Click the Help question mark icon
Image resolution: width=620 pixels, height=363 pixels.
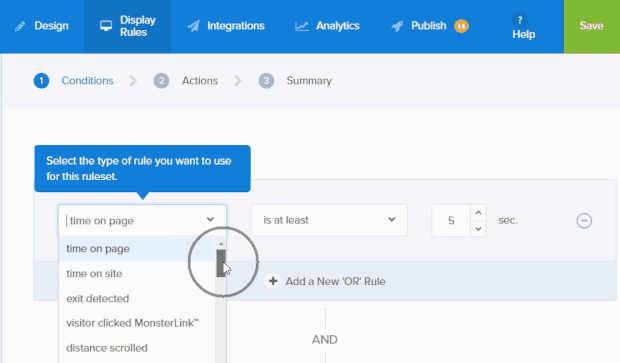(x=520, y=20)
